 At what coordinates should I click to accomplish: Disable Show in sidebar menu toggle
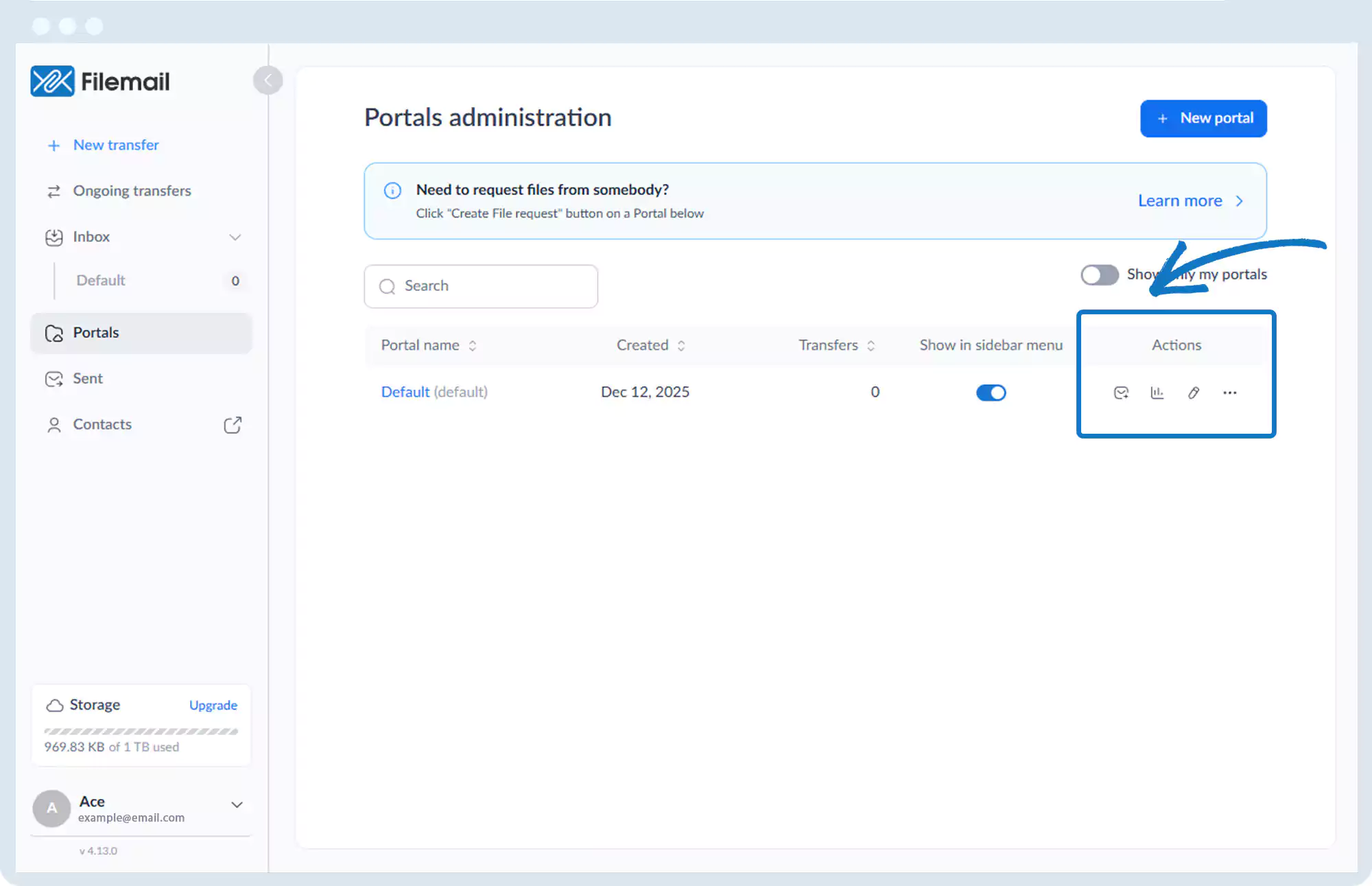[991, 393]
